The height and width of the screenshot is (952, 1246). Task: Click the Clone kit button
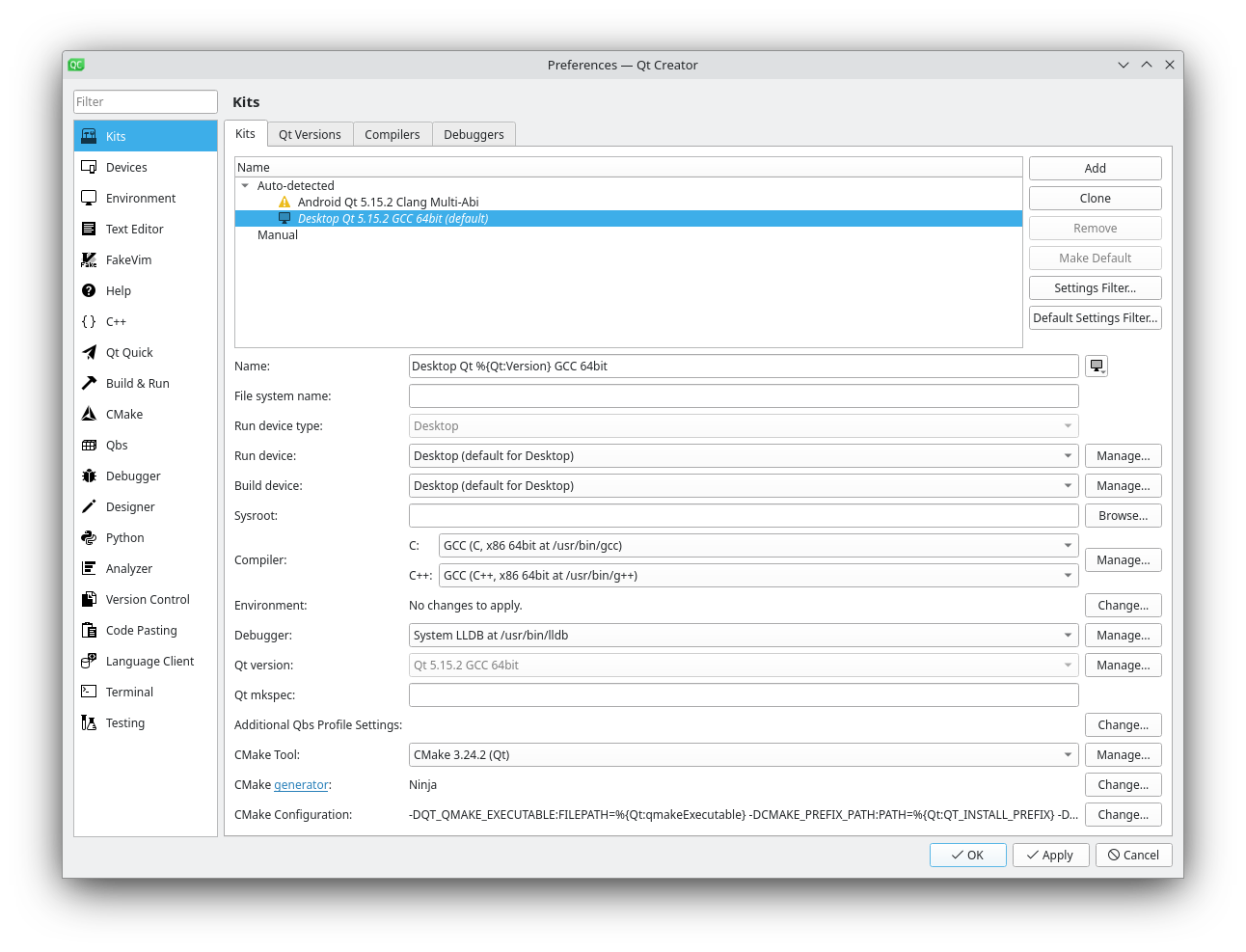click(1096, 198)
